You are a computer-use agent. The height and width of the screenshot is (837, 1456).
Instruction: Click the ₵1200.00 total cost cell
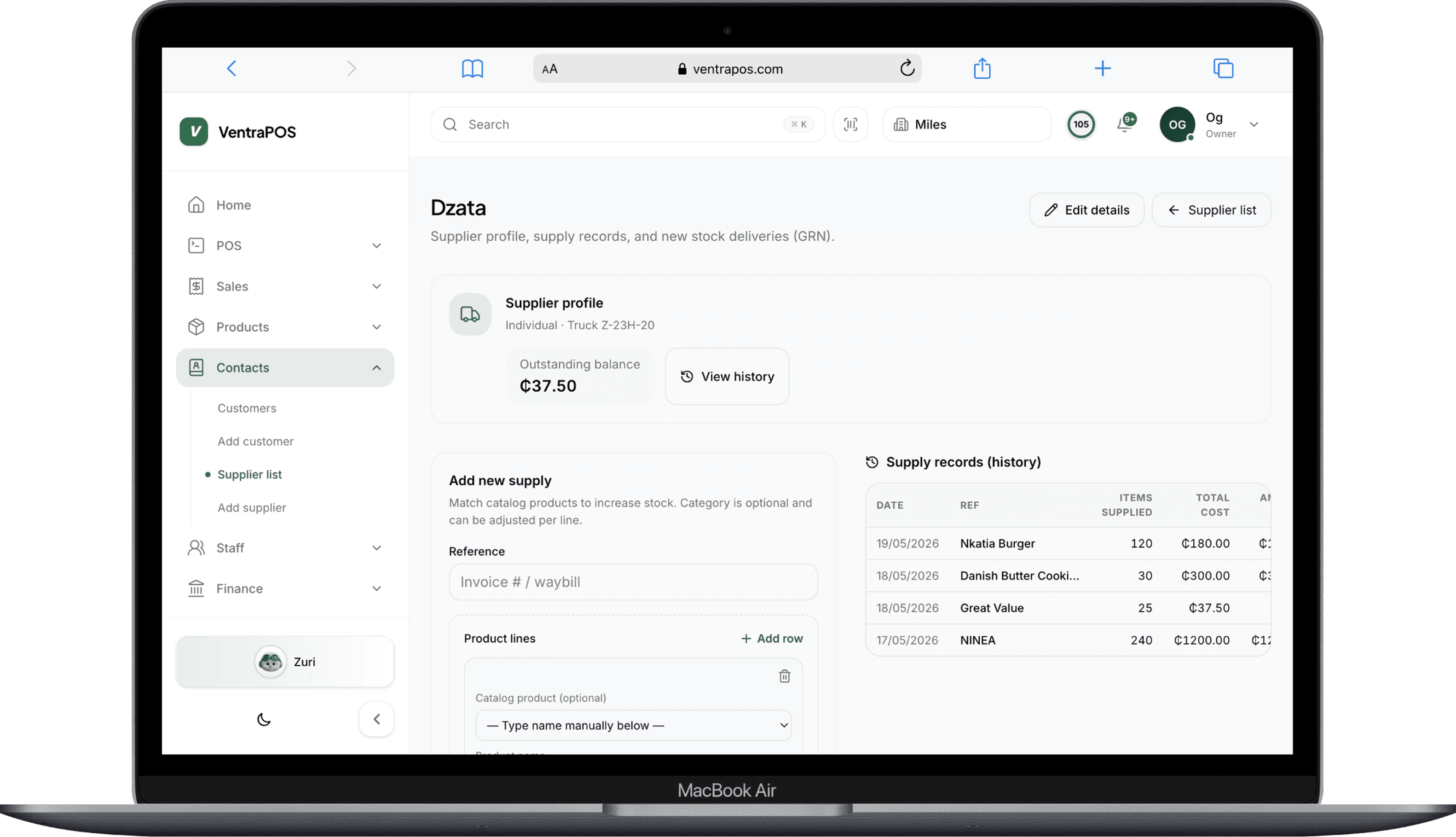pos(1201,640)
